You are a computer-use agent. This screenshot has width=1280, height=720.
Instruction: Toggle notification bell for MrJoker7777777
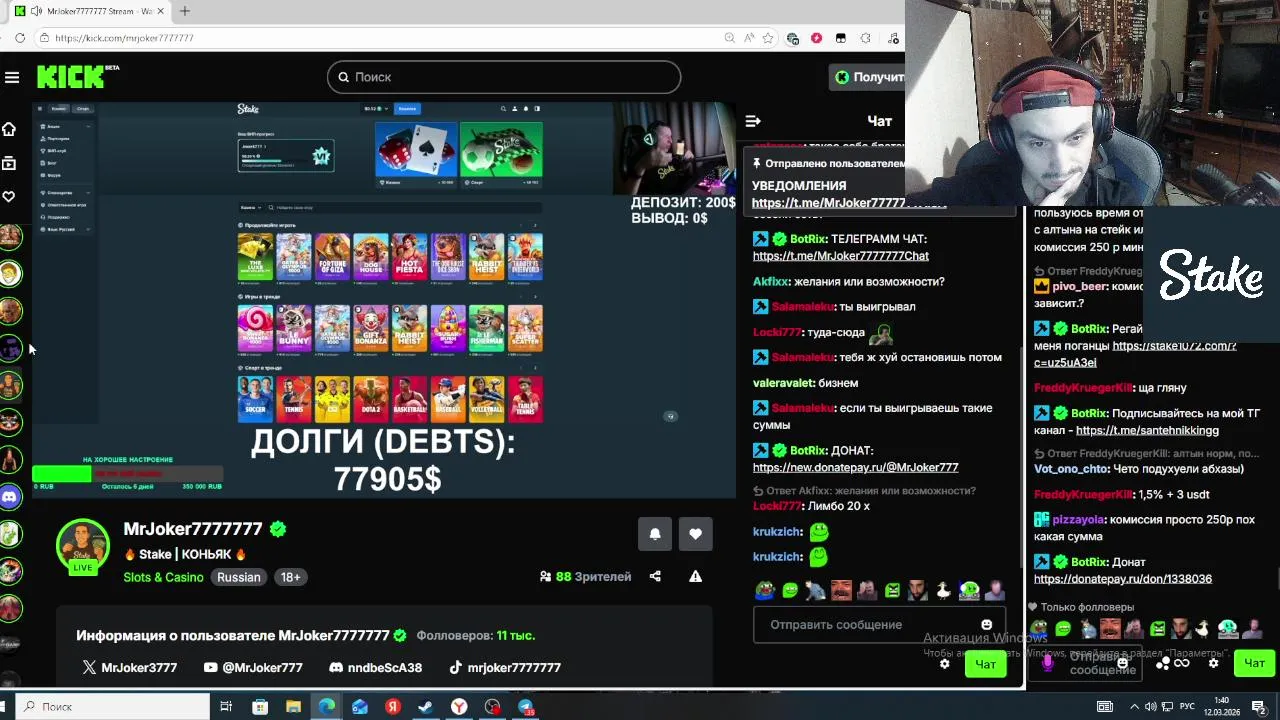[x=655, y=534]
